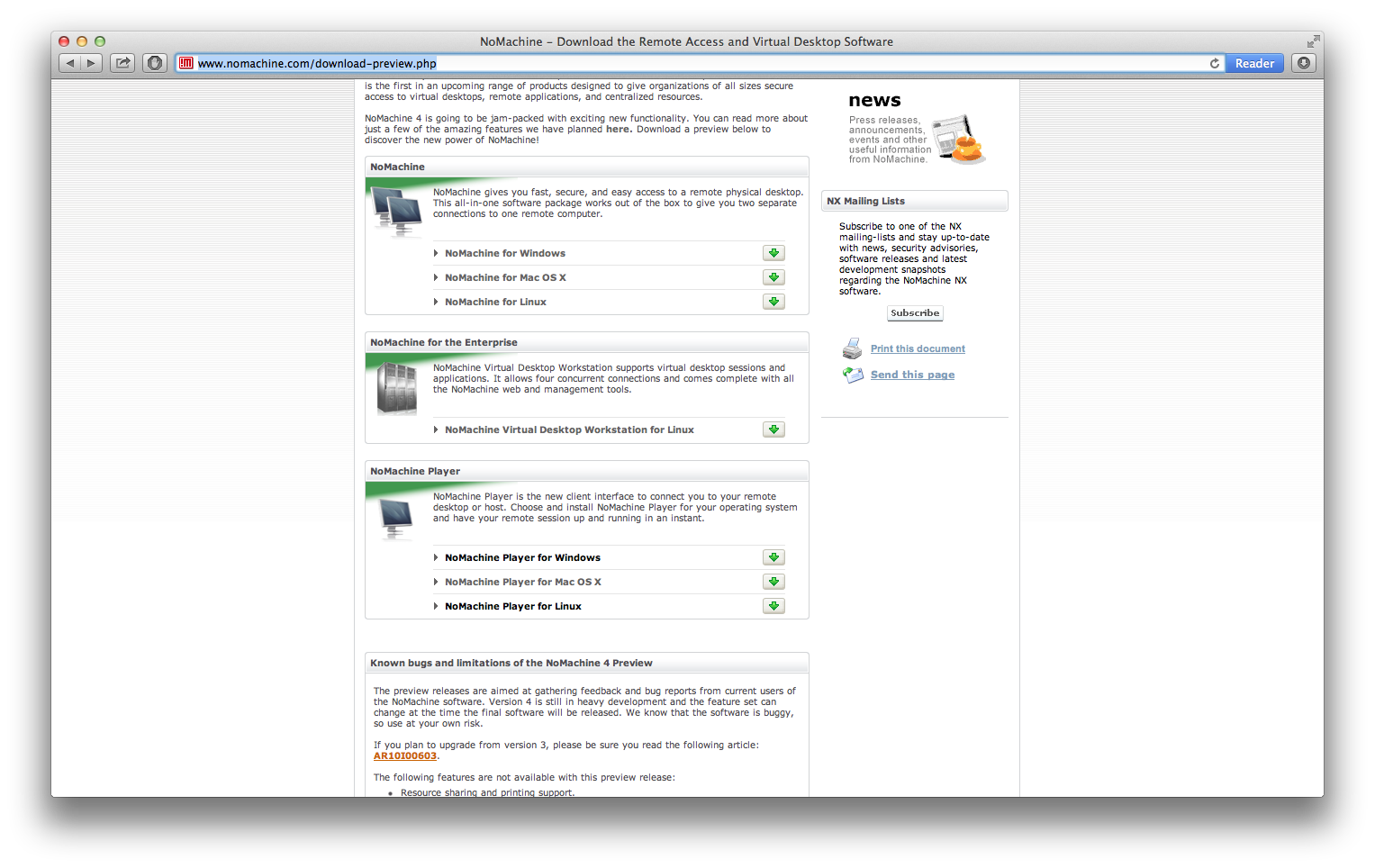Click the printer icon beside Print this document
Screen dimensions: 1375x868
coord(852,348)
